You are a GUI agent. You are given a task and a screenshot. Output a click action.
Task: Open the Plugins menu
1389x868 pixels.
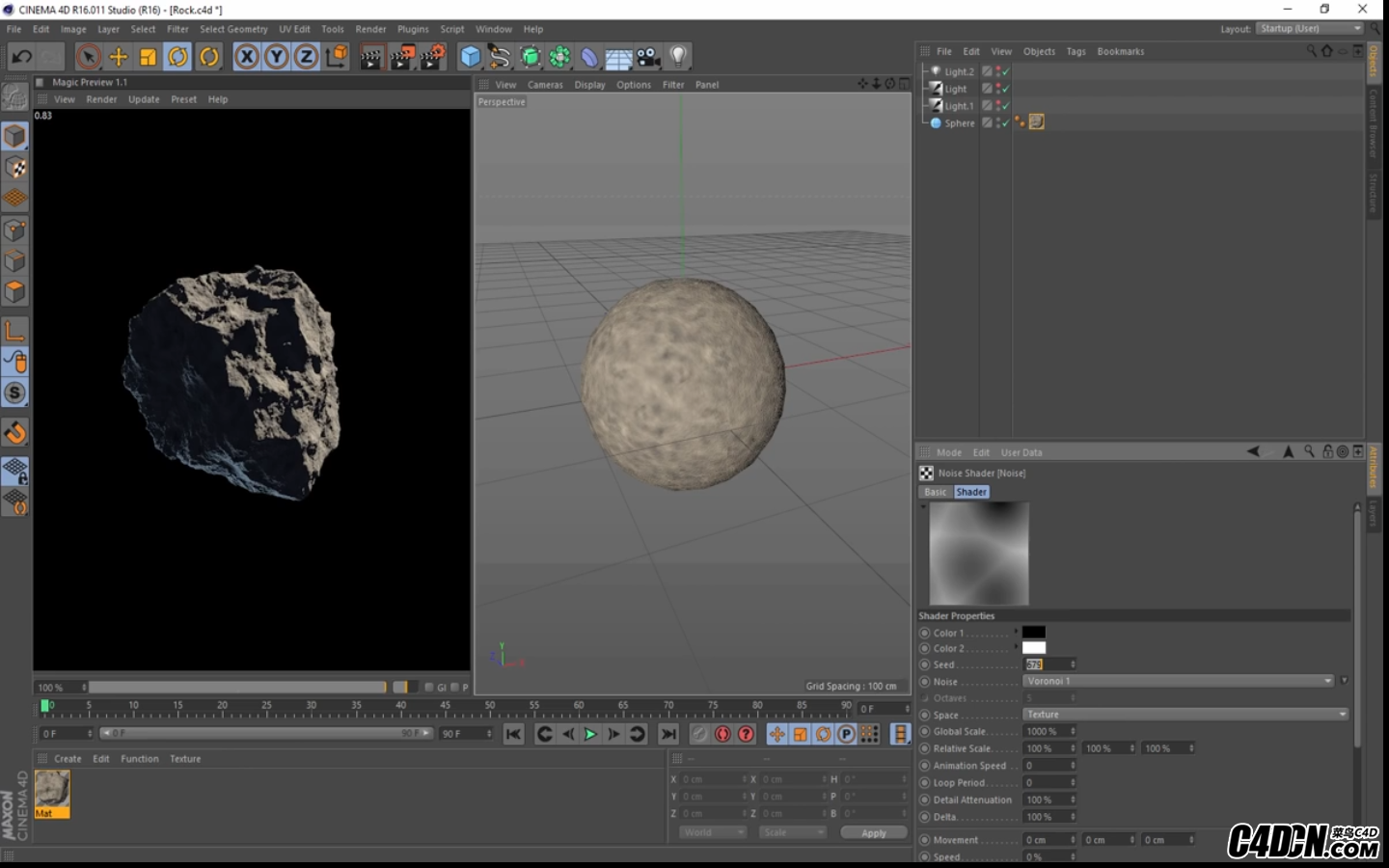pos(413,30)
